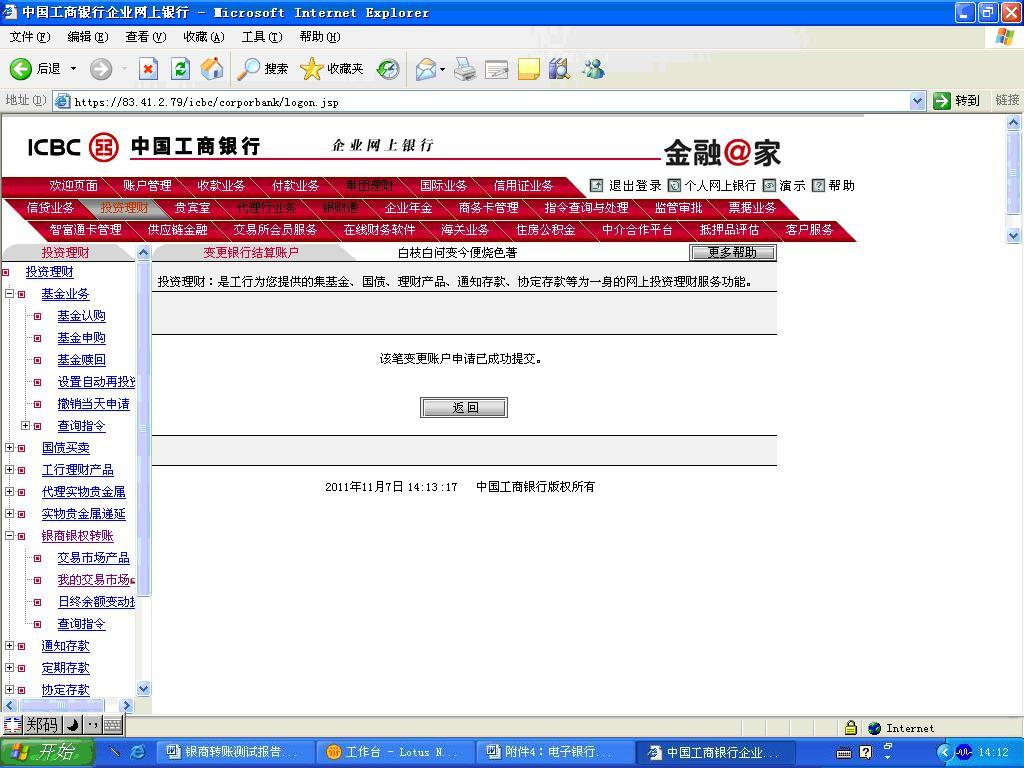This screenshot has width=1024, height=768.
Task: Open the 帮助(H) menu
Action: pos(320,37)
